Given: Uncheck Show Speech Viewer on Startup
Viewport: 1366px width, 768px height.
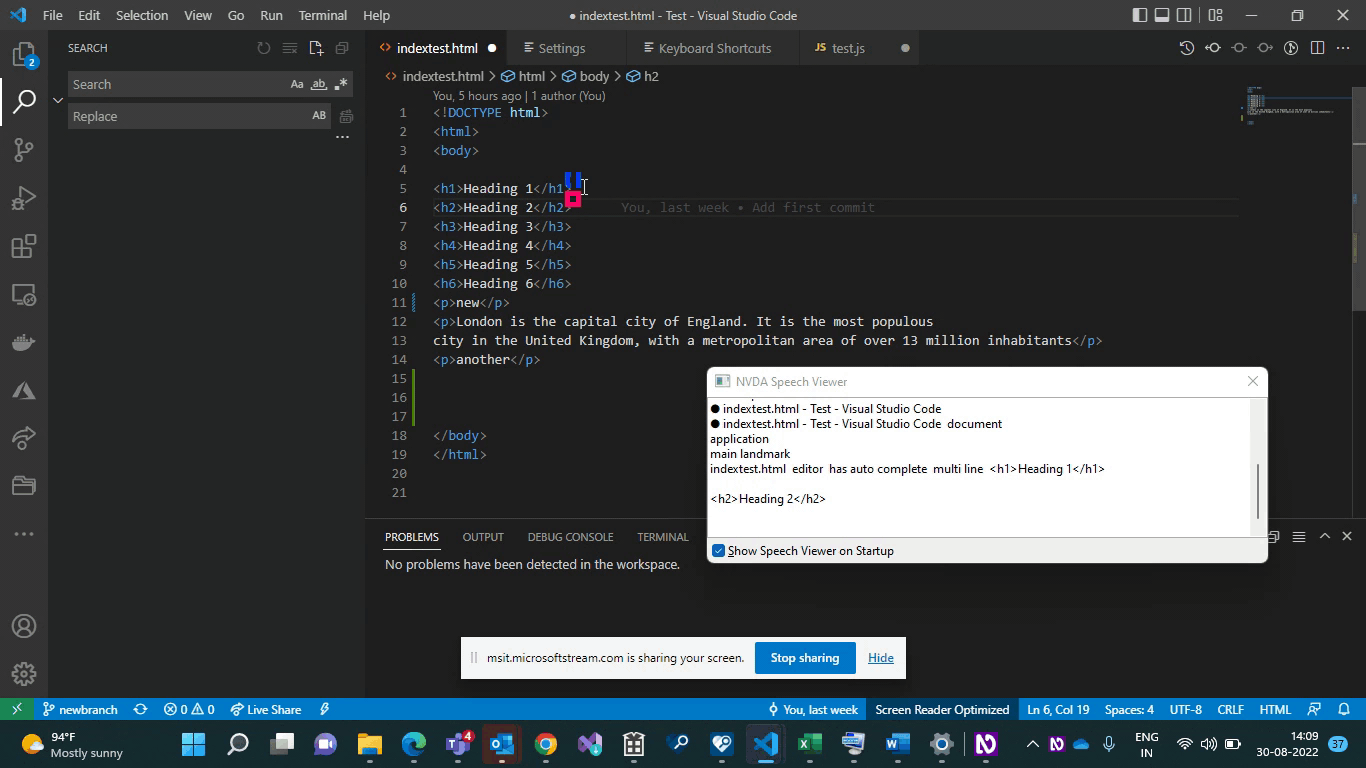Looking at the screenshot, I should (x=718, y=551).
